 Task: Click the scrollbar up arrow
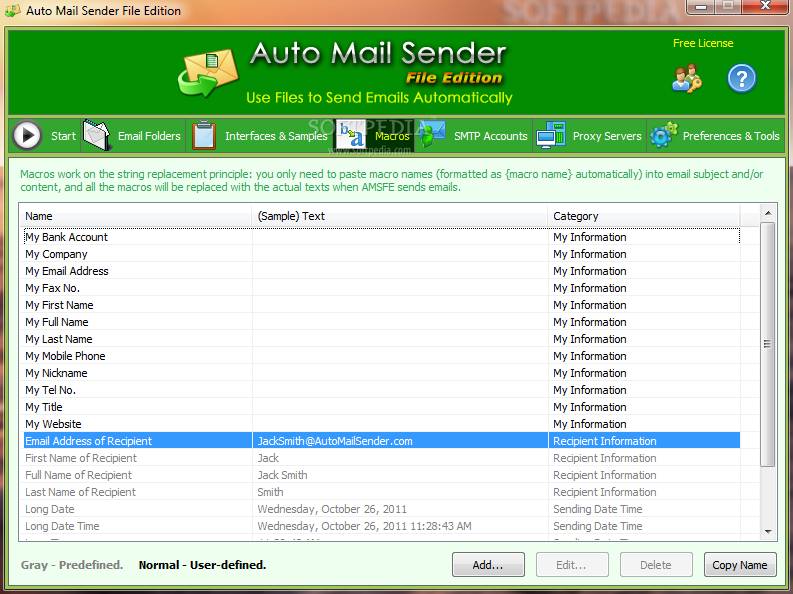pyautogui.click(x=768, y=213)
